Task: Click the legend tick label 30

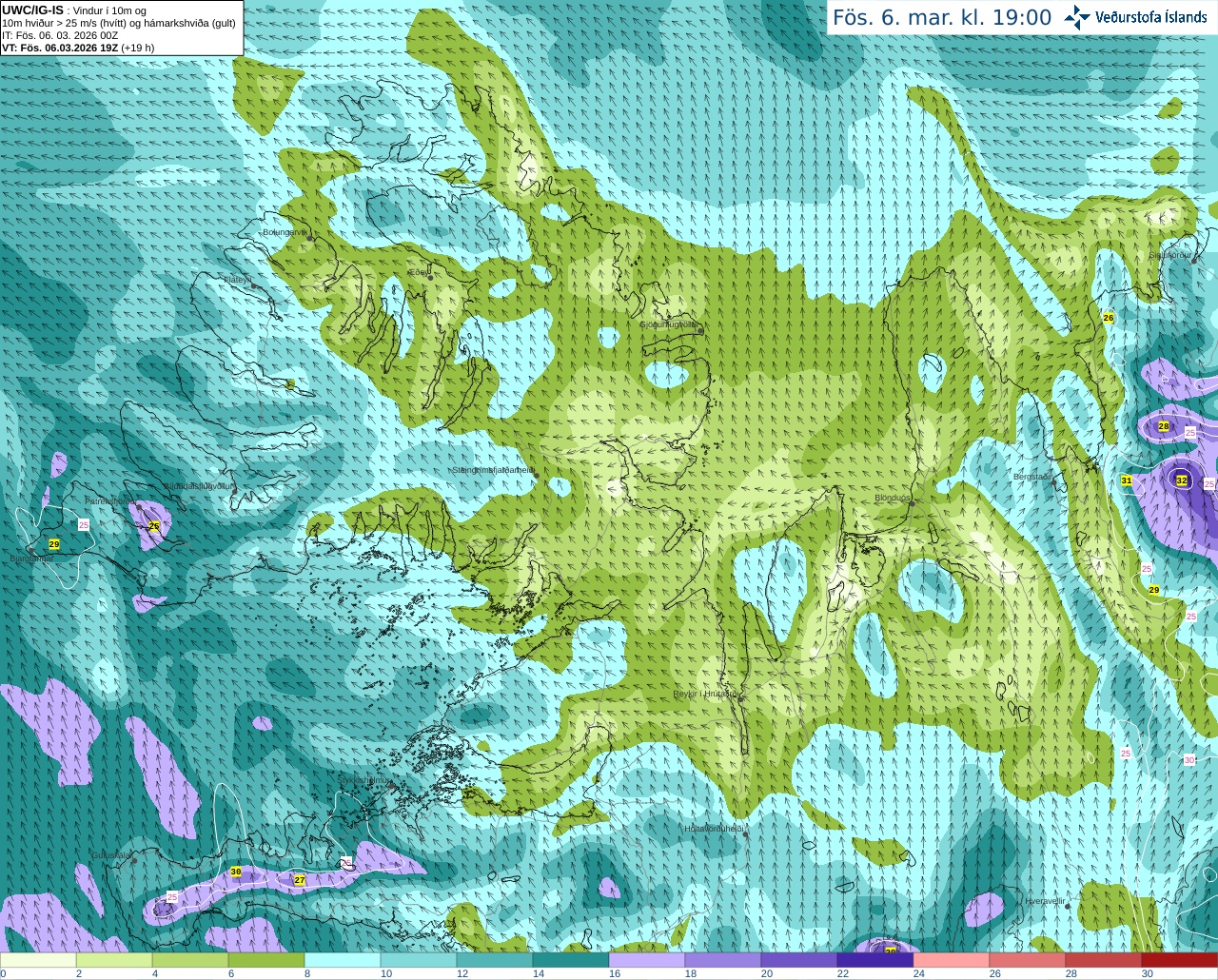Action: click(x=1148, y=973)
